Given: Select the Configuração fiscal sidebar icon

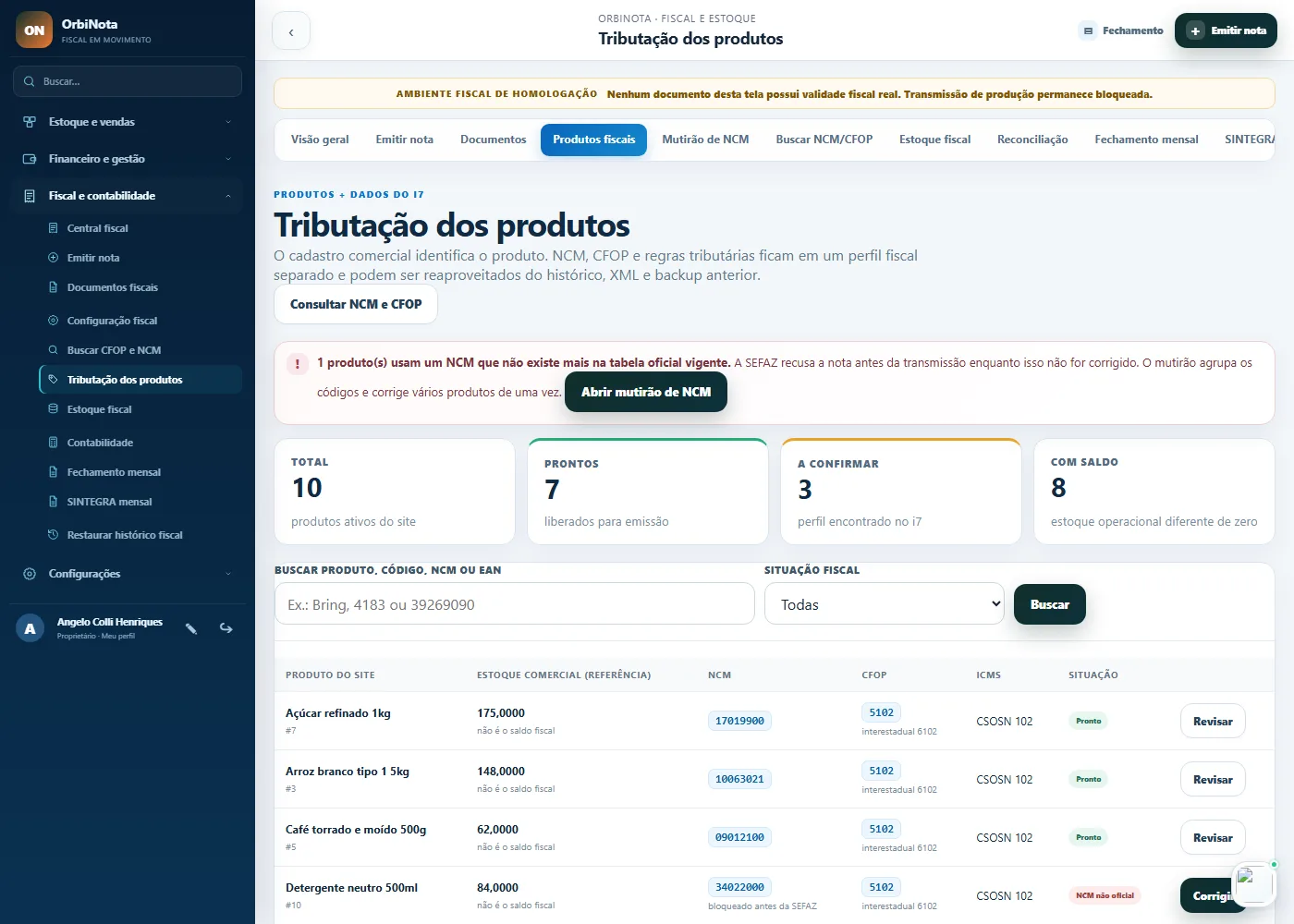Looking at the screenshot, I should (x=53, y=321).
